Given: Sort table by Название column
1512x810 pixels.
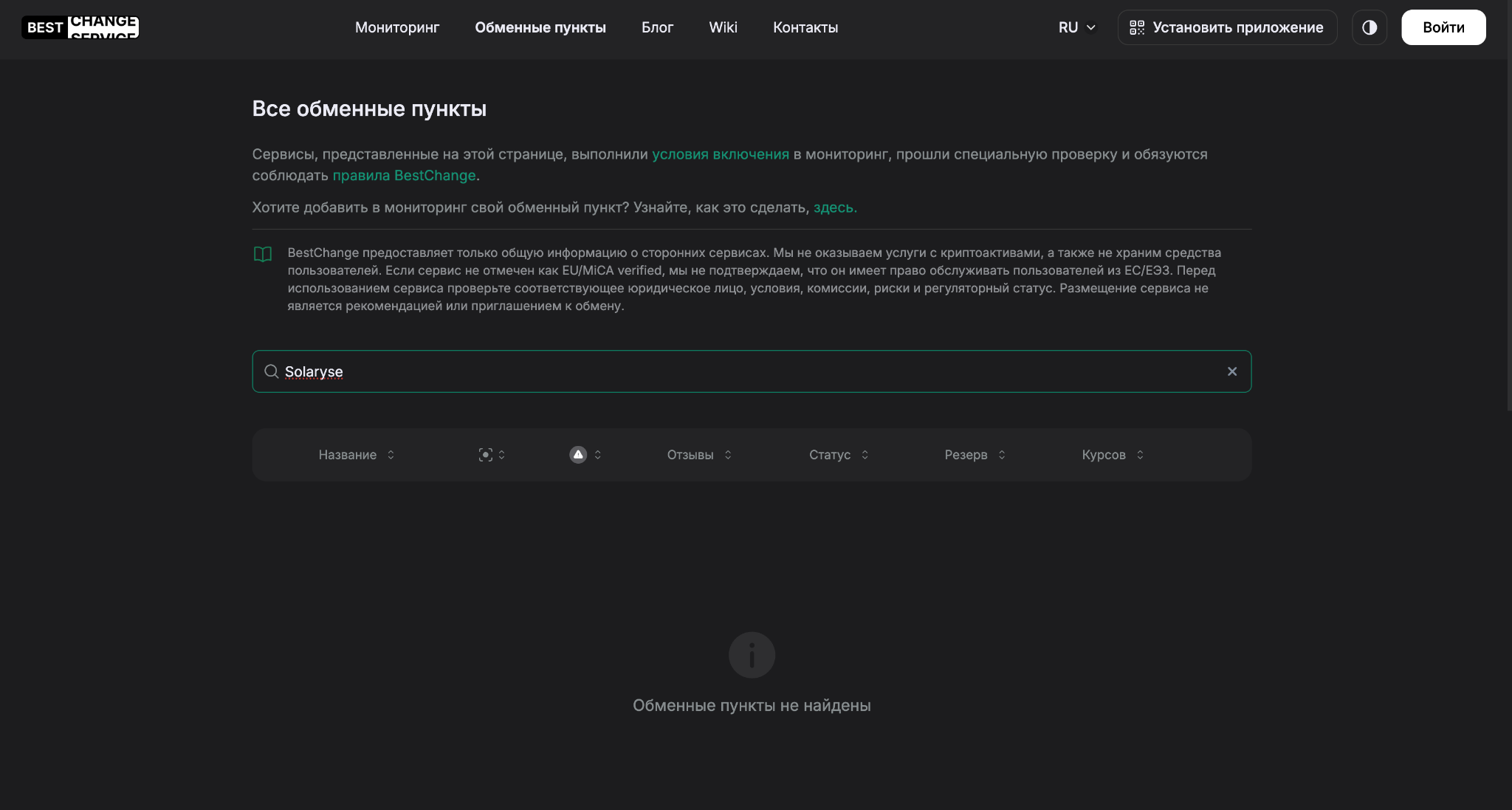Looking at the screenshot, I should coord(357,455).
